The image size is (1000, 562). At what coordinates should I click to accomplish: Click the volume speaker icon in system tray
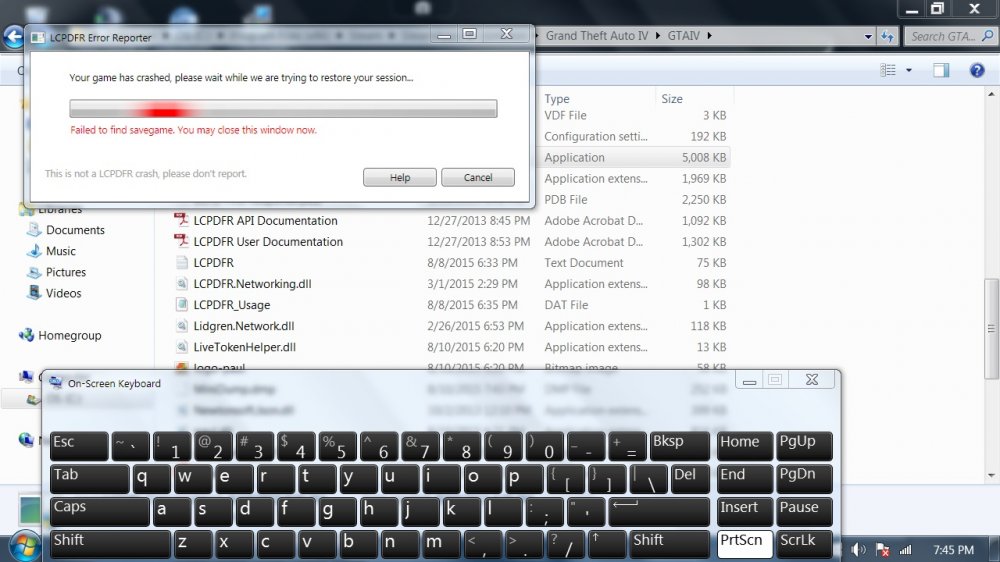pyautogui.click(x=858, y=549)
